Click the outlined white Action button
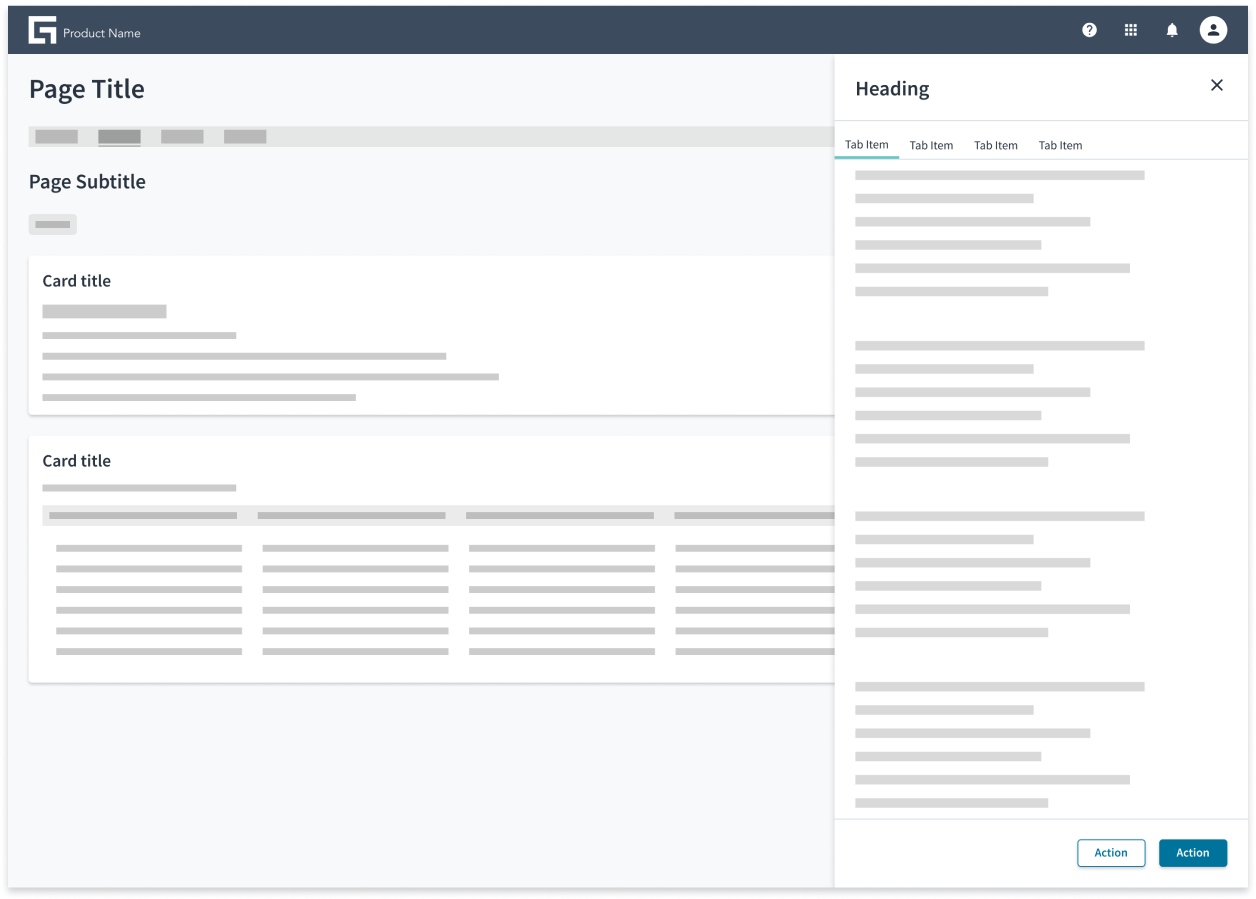The image size is (1256, 899). tap(1111, 853)
